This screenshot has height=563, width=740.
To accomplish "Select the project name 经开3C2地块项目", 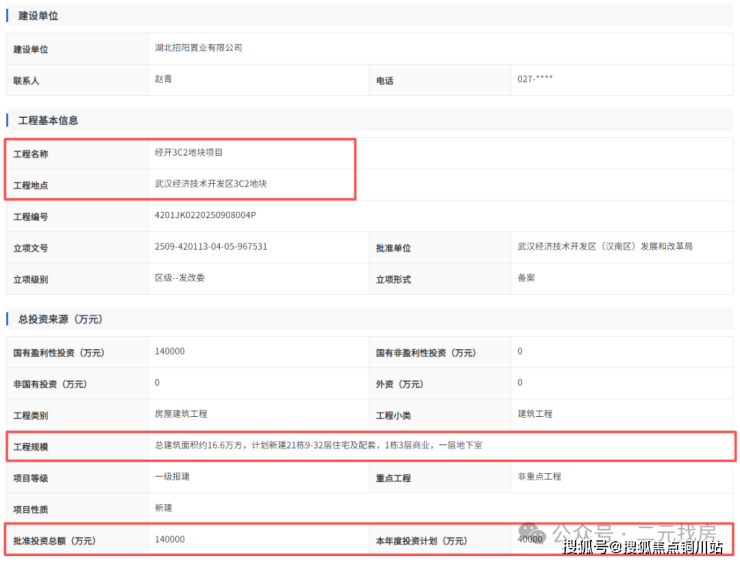I will (x=189, y=153).
